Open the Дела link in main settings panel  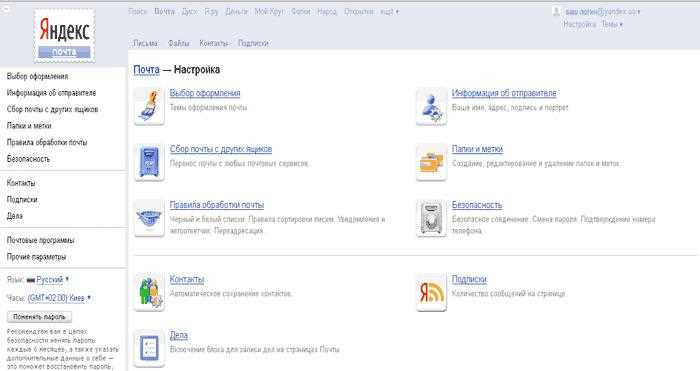pos(179,335)
